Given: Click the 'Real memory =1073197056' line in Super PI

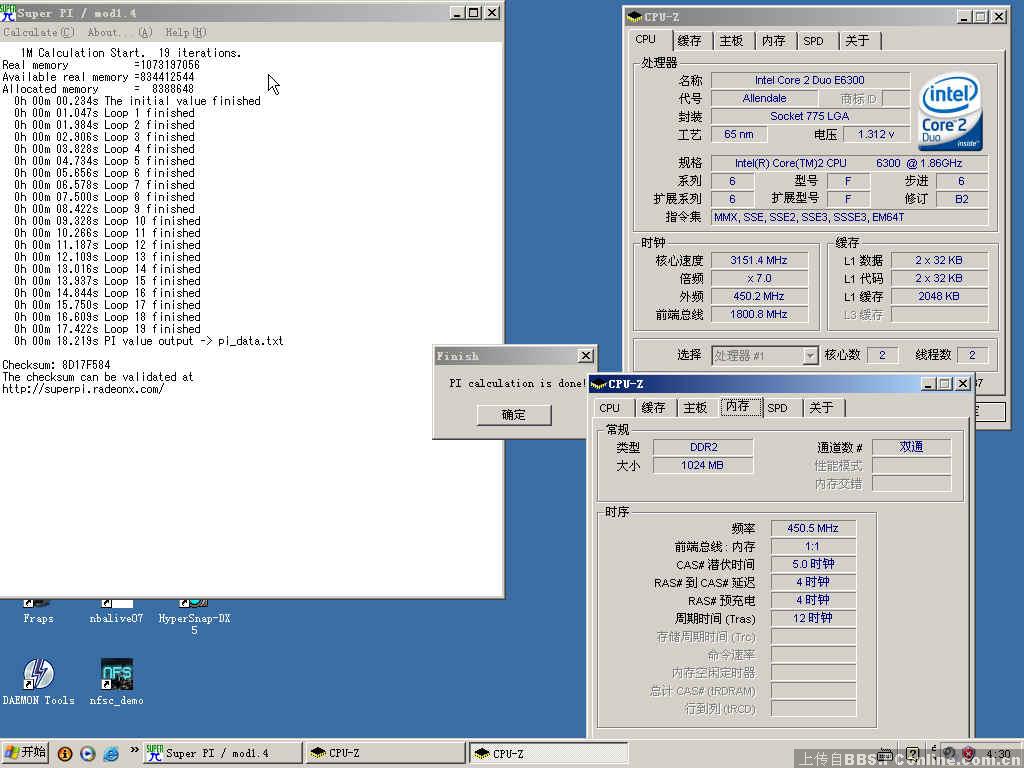Looking at the screenshot, I should 101,65.
